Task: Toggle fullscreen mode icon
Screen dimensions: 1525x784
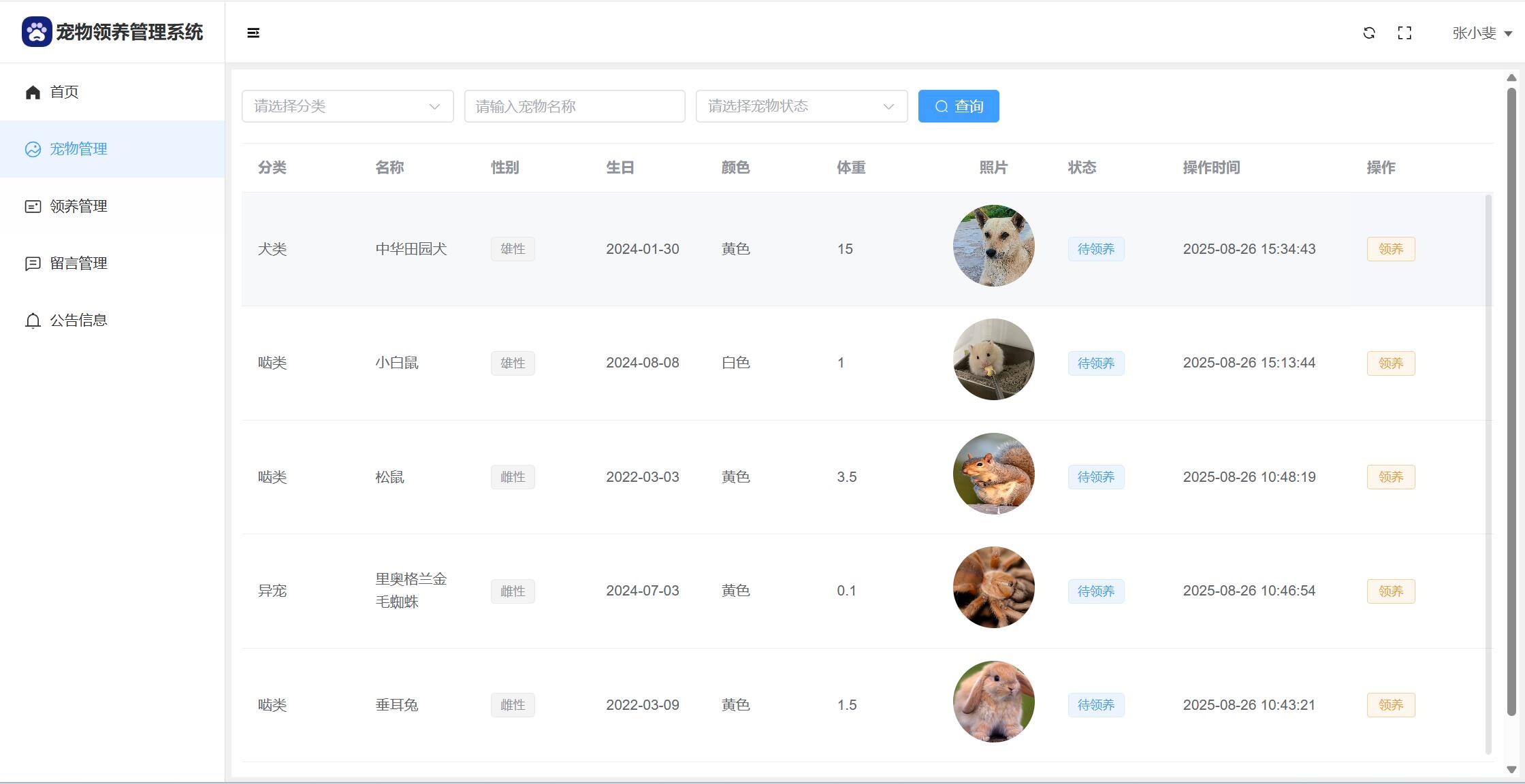Action: (x=1404, y=33)
